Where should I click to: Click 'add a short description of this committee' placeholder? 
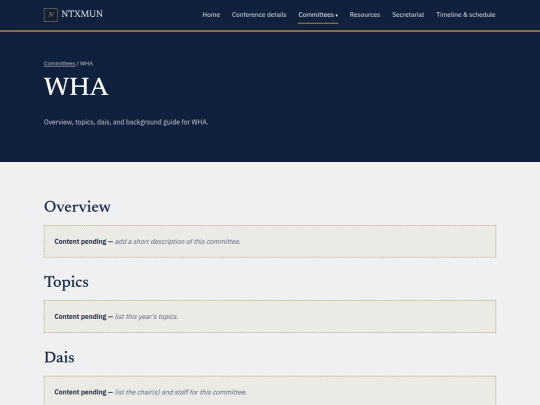(177, 242)
